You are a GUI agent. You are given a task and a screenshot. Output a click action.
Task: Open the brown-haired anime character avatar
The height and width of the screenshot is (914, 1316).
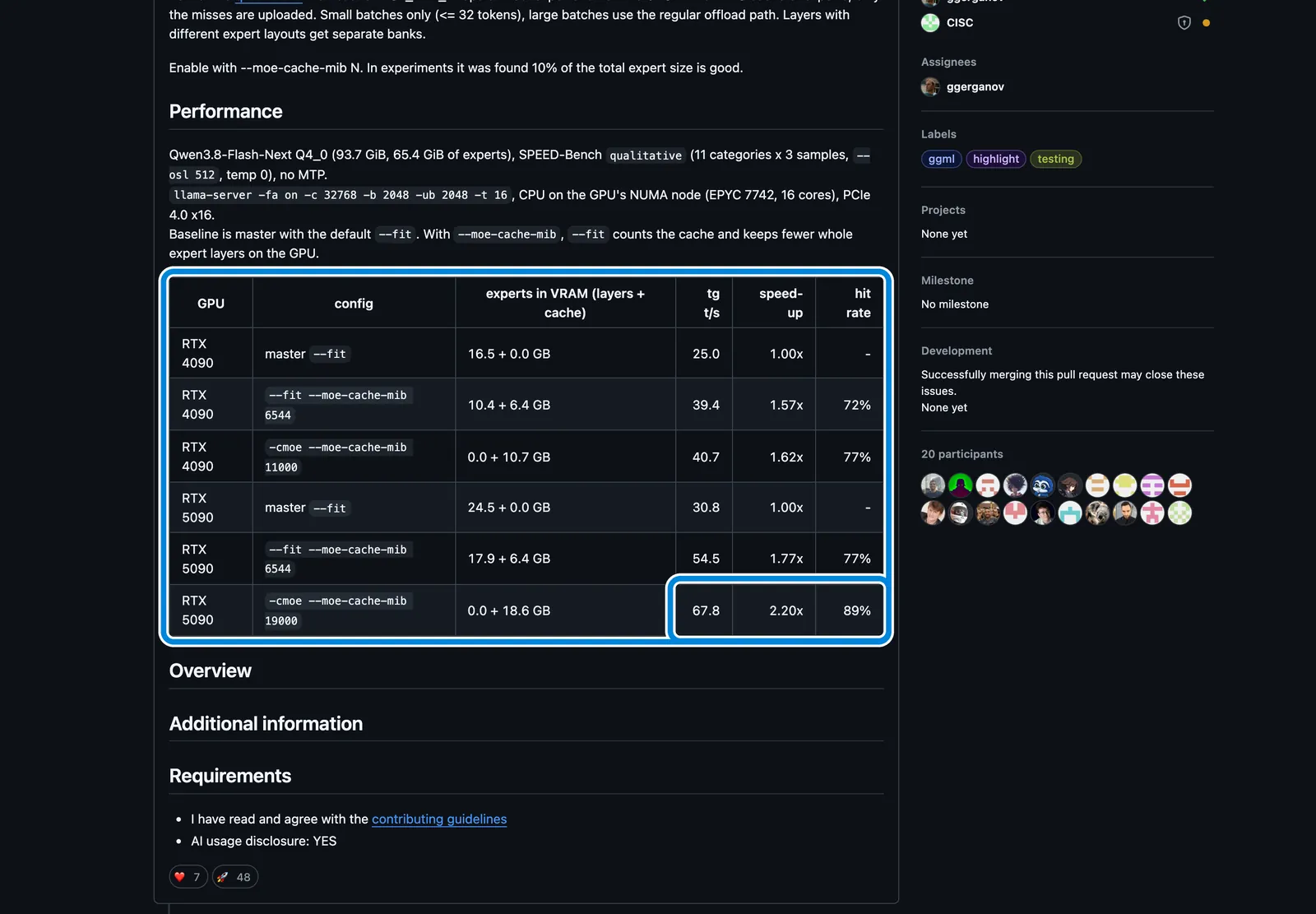[x=1070, y=485]
